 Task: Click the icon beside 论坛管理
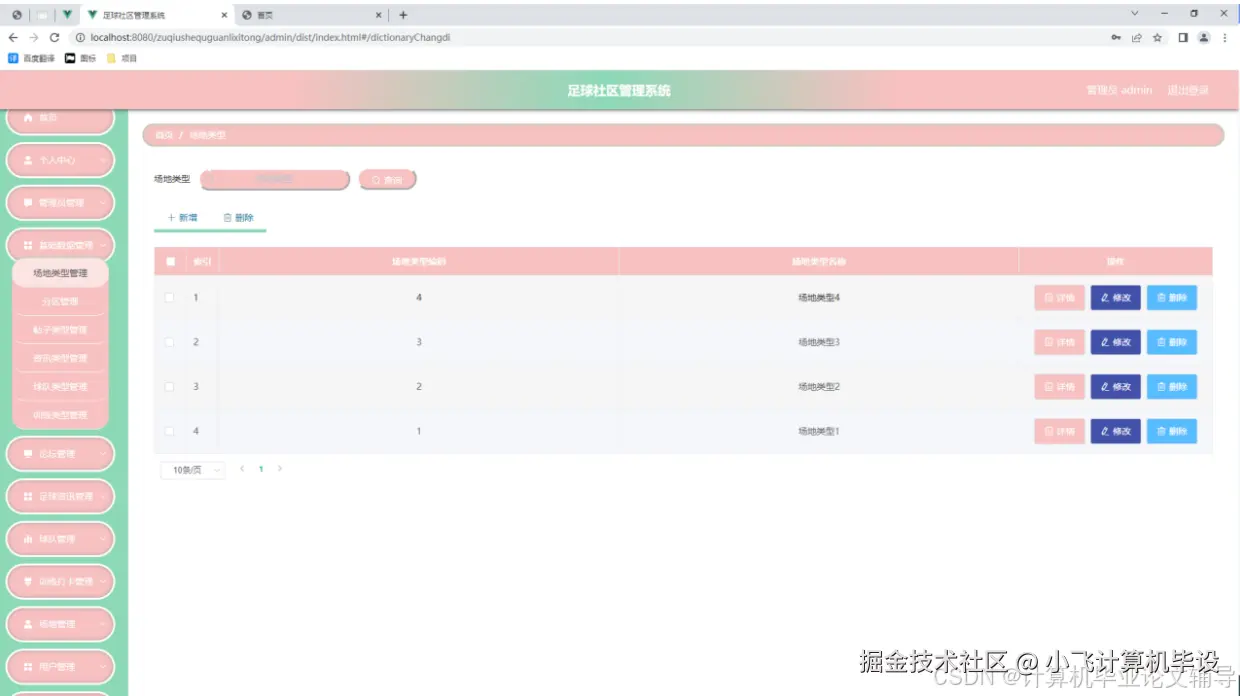tap(29, 454)
